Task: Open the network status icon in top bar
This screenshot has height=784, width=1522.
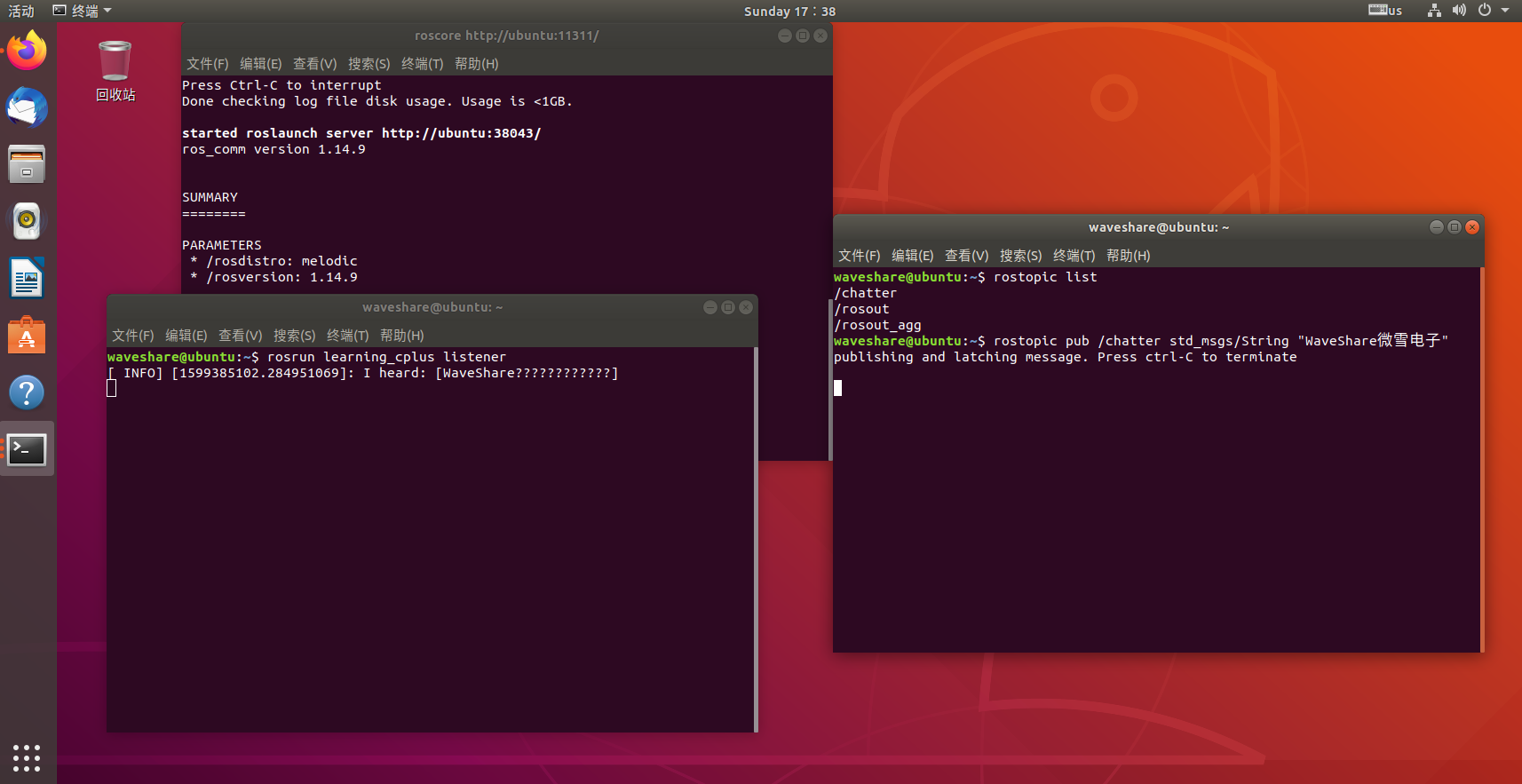Action: (1434, 11)
